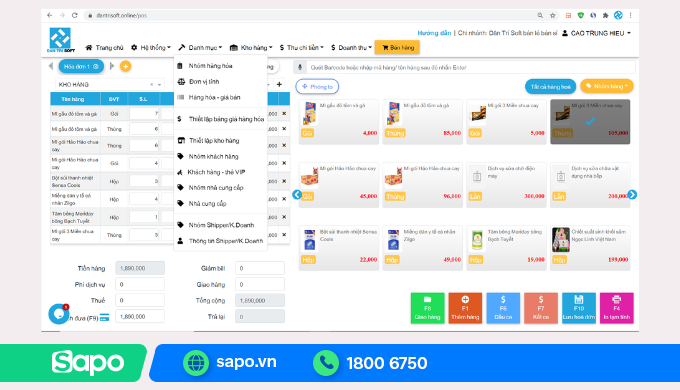This screenshot has height=390, width=680.
Task: Select Nhóm nhà cung cấp entry
Action: tap(216, 187)
